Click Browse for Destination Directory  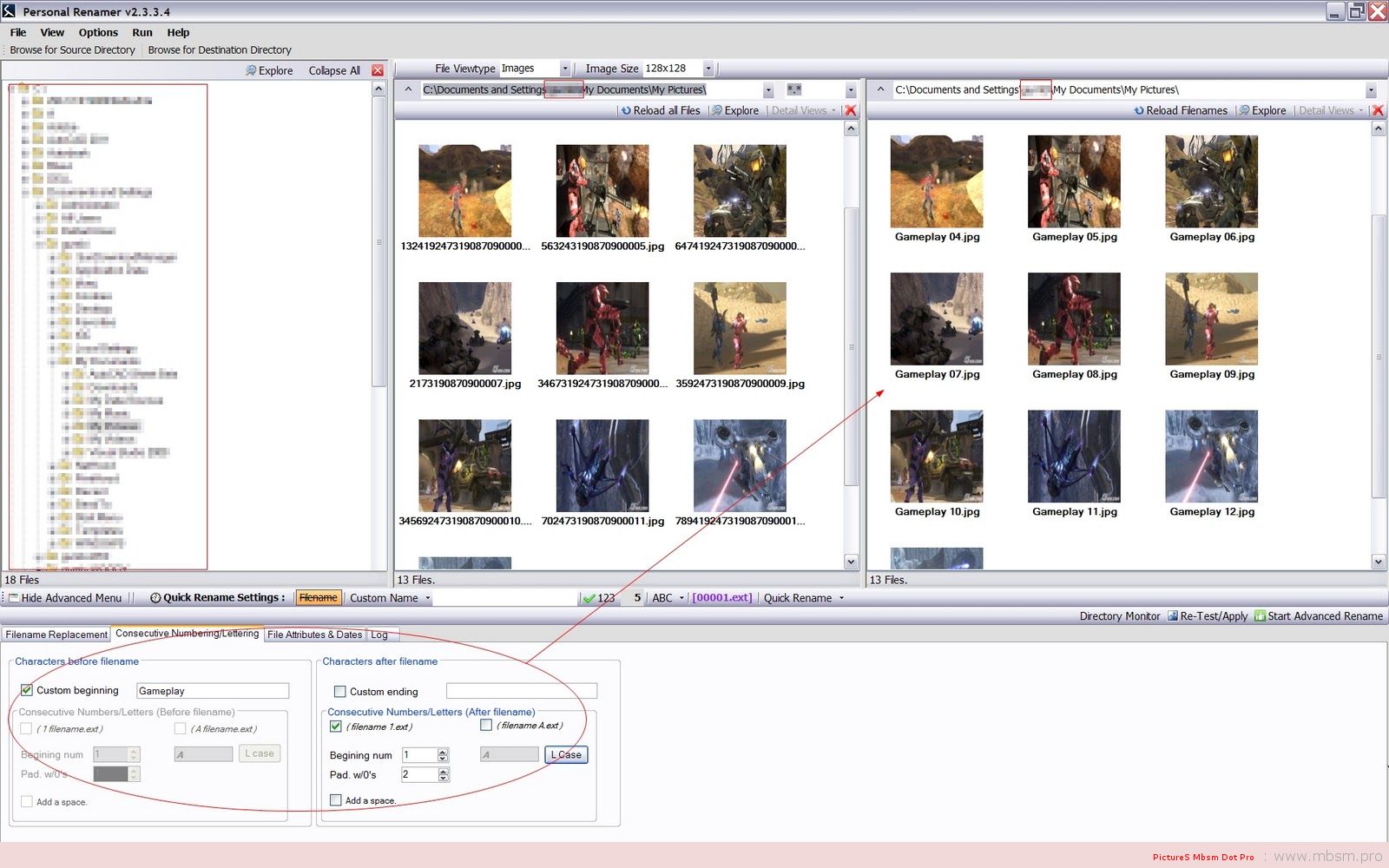click(x=220, y=50)
